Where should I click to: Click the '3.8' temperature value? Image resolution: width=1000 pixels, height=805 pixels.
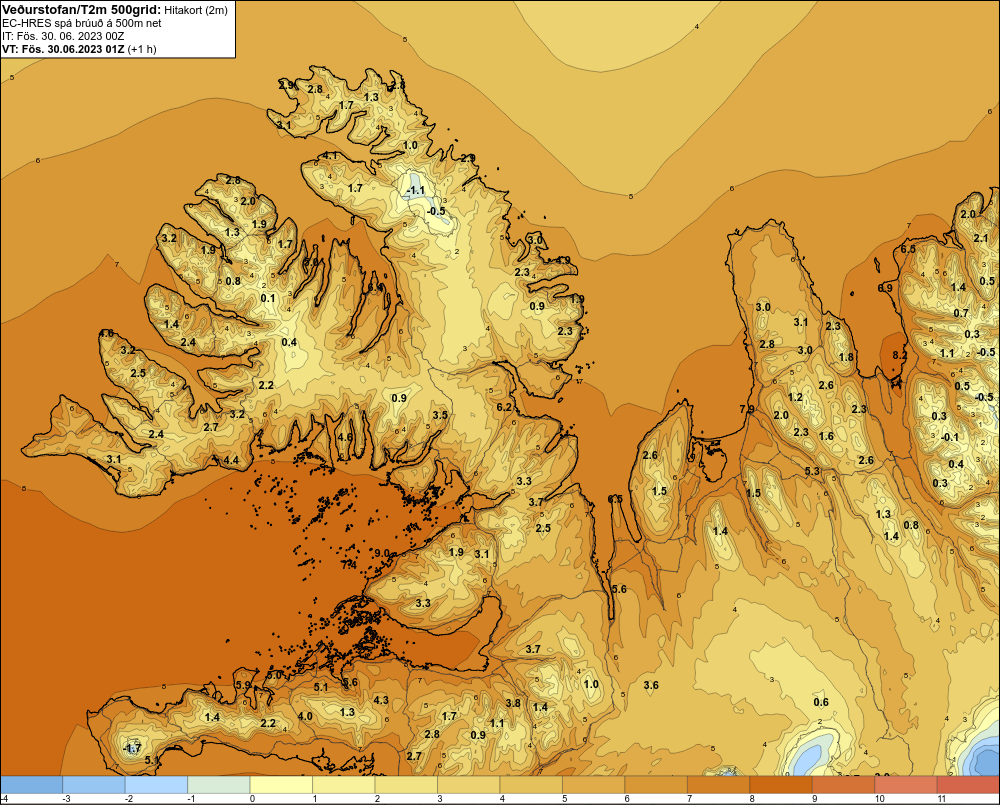[513, 703]
